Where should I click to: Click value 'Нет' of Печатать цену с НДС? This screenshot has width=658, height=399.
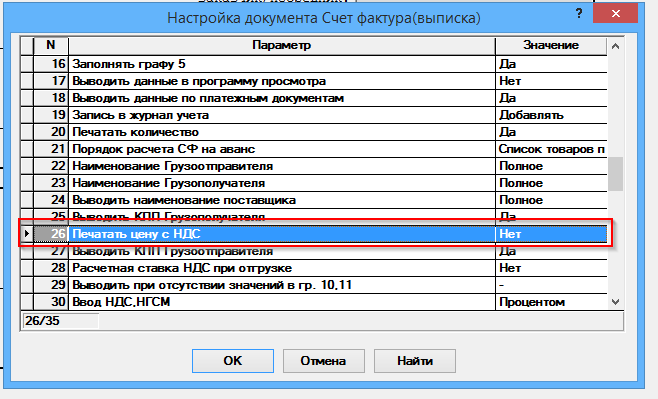(551, 234)
